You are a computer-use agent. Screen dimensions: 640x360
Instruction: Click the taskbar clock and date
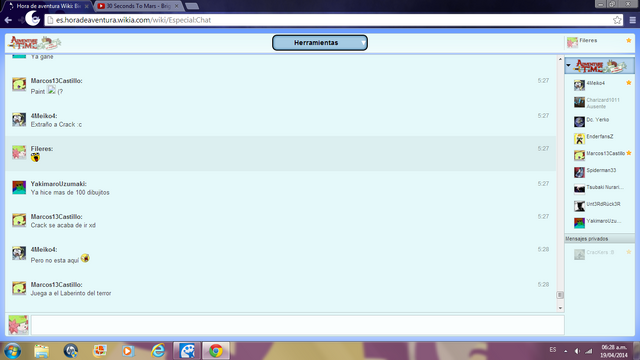pyautogui.click(x=613, y=351)
